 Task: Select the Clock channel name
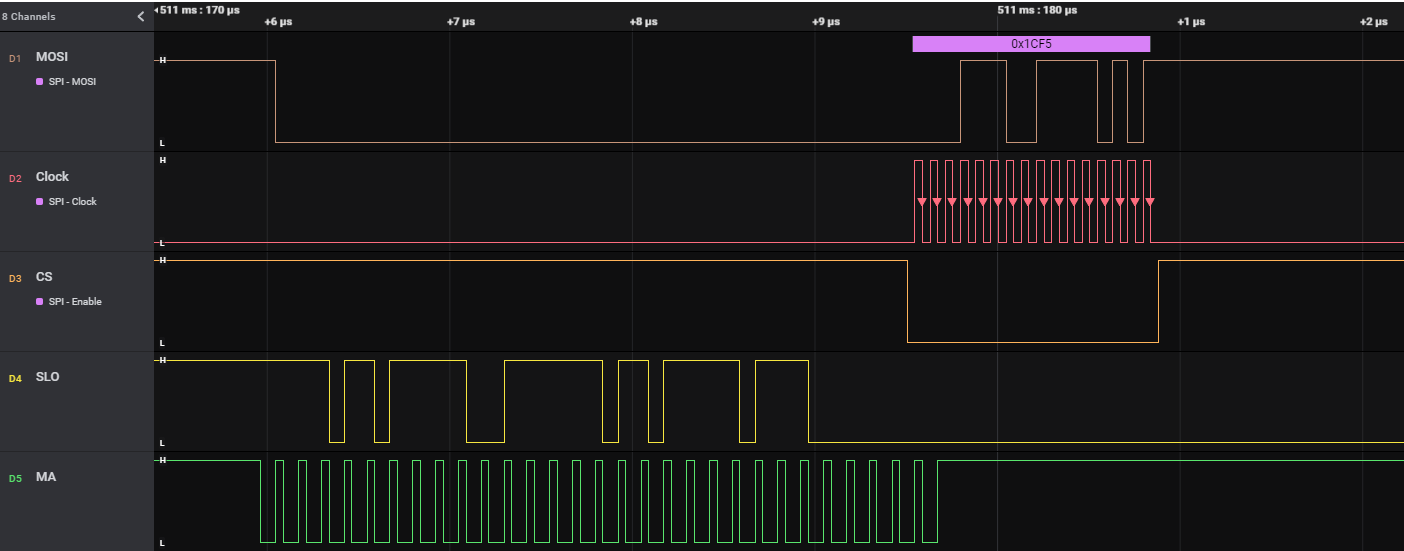(52, 177)
